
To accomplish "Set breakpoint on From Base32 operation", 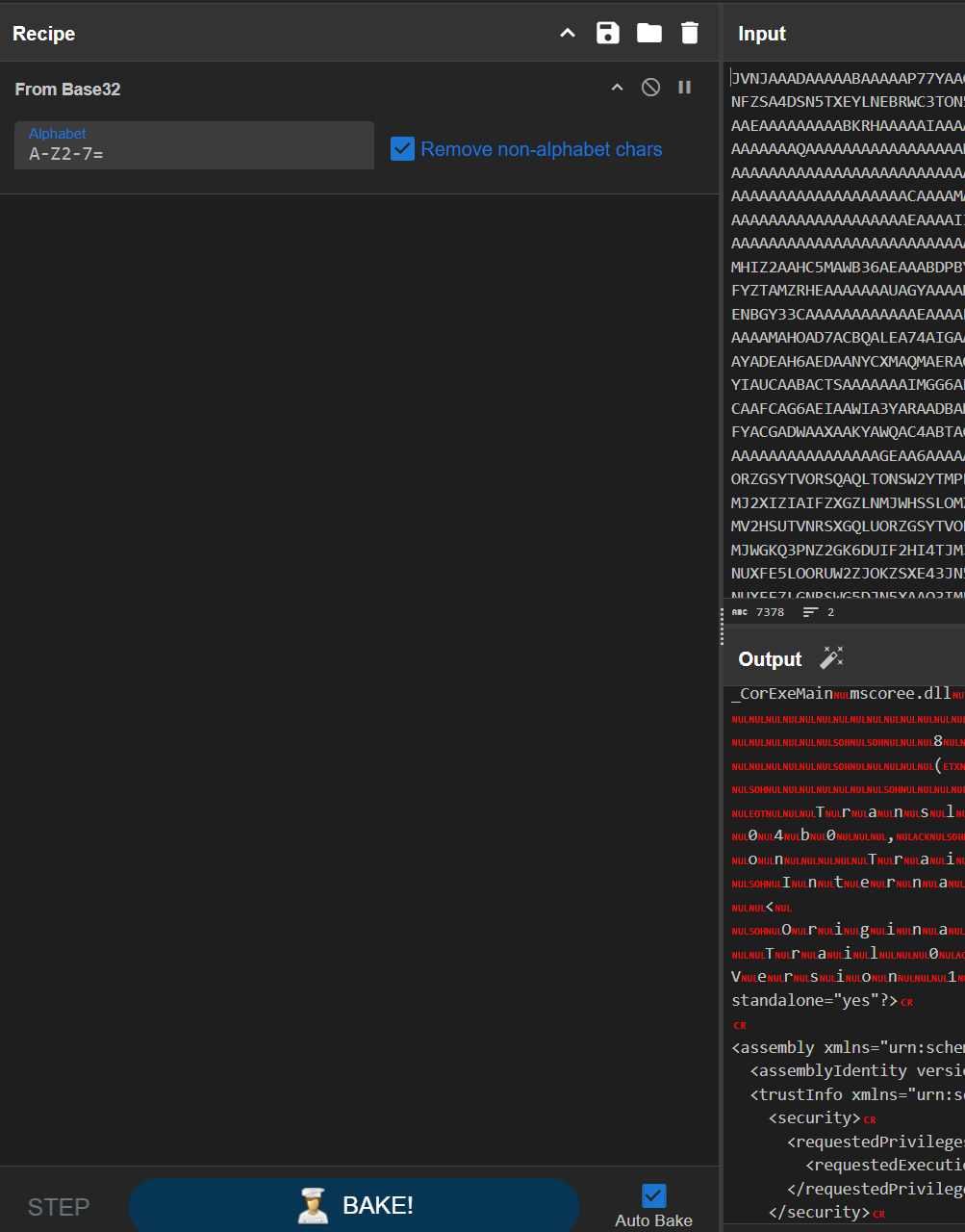I will click(685, 88).
